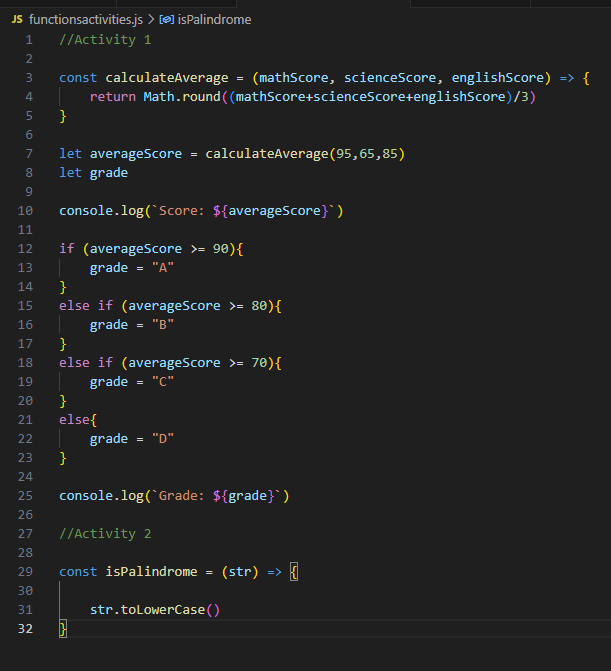Viewport: 611px width, 671px height.
Task: Click line number 29 in the gutter
Action: [x=25, y=571]
